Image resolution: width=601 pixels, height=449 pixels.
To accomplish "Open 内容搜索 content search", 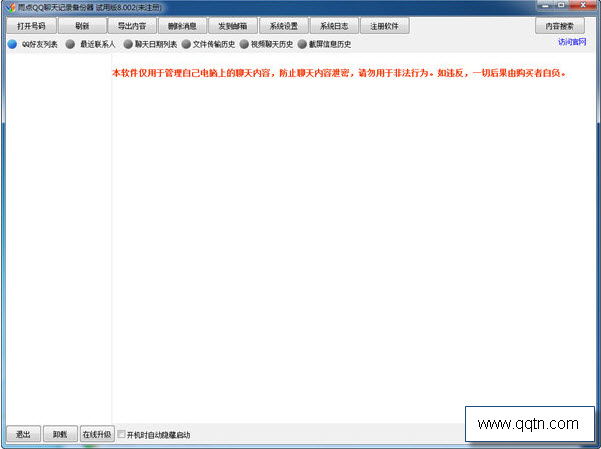I will (x=560, y=26).
